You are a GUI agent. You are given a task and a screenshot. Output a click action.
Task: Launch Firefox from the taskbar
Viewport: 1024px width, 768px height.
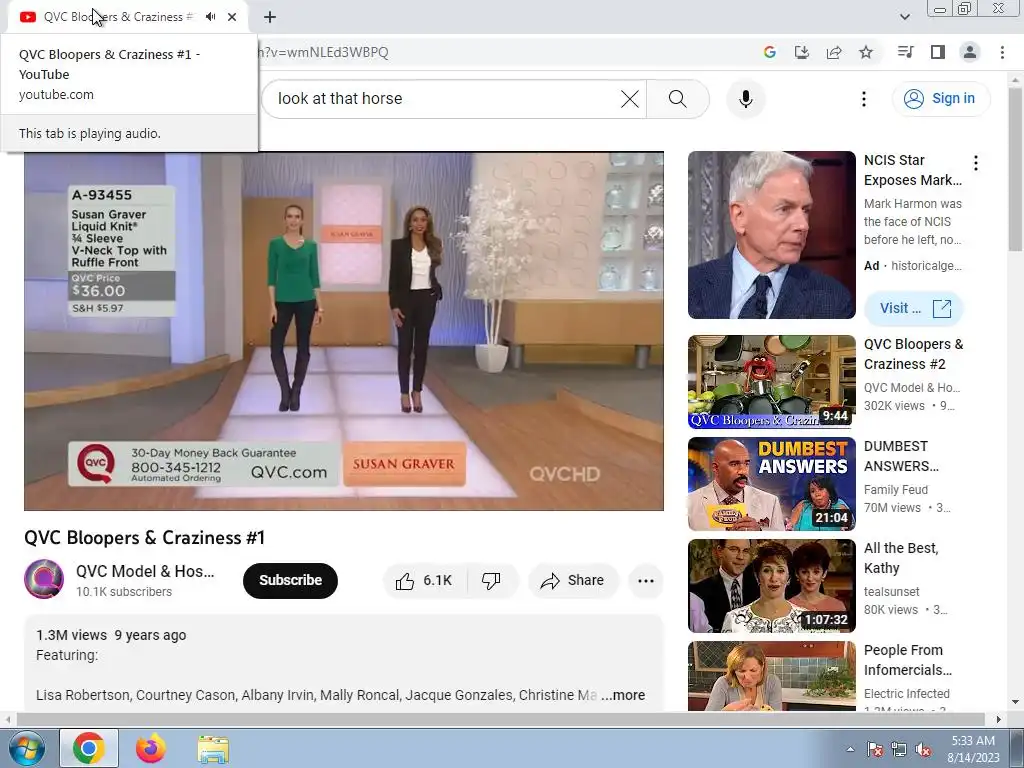pos(151,748)
